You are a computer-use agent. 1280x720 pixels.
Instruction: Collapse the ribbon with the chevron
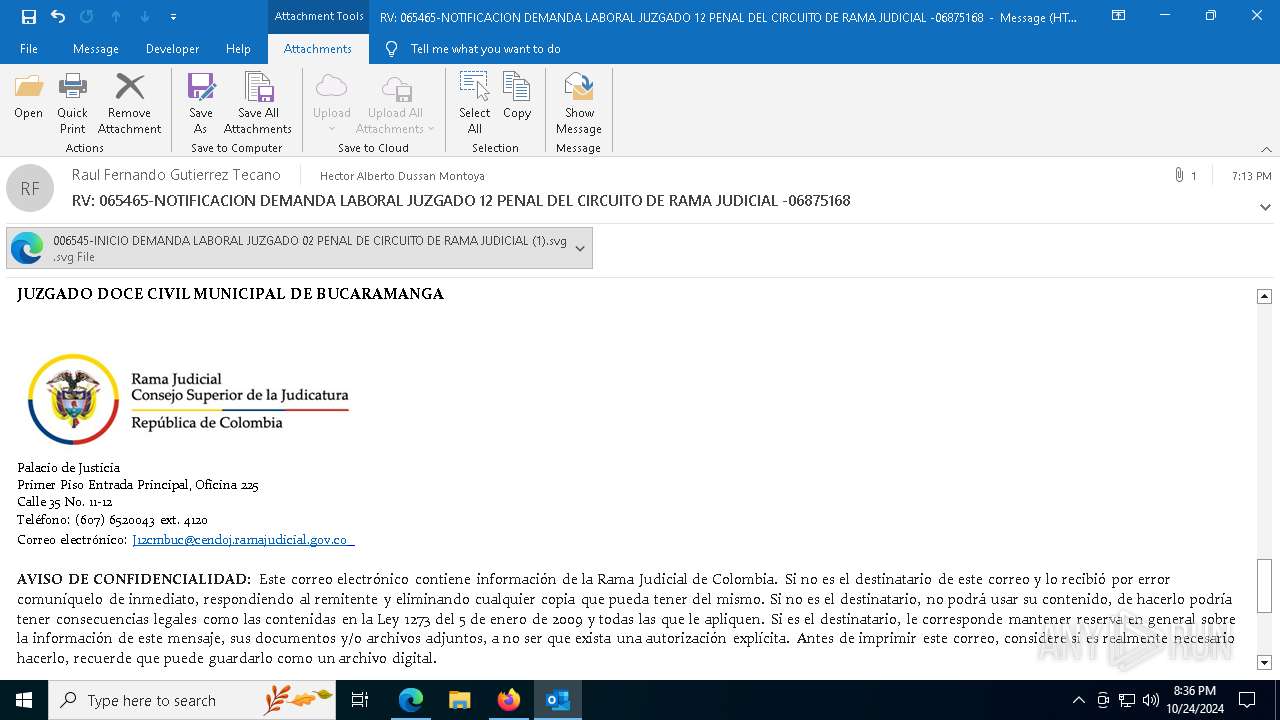[x=1266, y=149]
